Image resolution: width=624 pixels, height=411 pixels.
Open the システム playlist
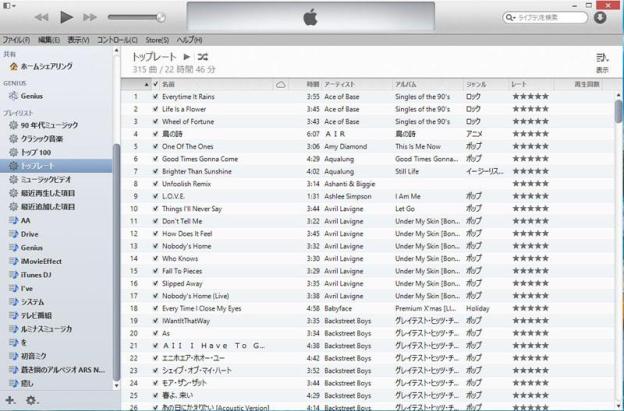point(27,302)
